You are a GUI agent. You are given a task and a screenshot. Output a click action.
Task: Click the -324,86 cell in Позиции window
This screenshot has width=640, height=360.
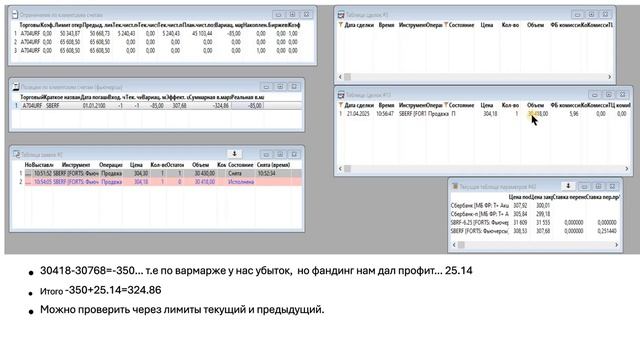click(x=220, y=106)
